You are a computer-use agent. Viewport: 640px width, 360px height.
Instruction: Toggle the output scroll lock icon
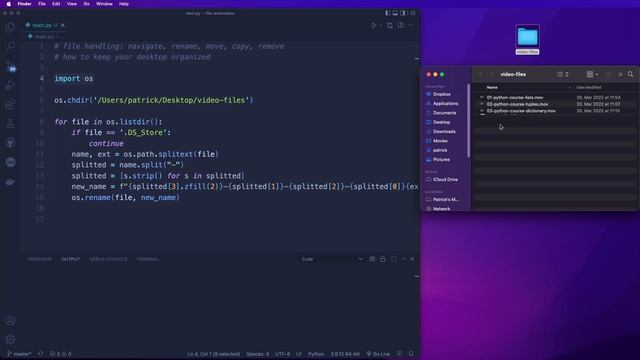[382, 259]
